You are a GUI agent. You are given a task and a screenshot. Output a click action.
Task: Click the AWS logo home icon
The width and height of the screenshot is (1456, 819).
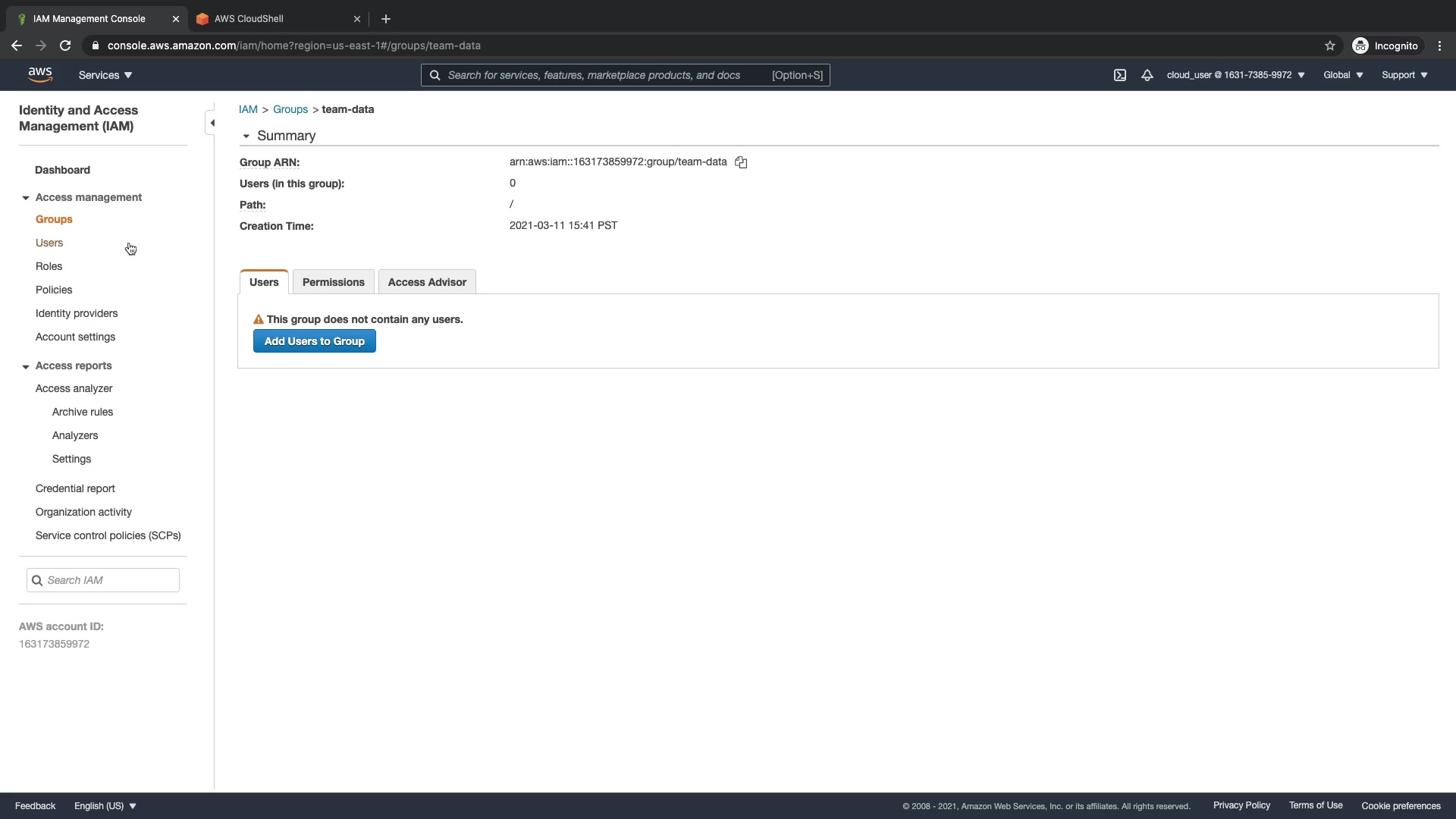(x=39, y=74)
